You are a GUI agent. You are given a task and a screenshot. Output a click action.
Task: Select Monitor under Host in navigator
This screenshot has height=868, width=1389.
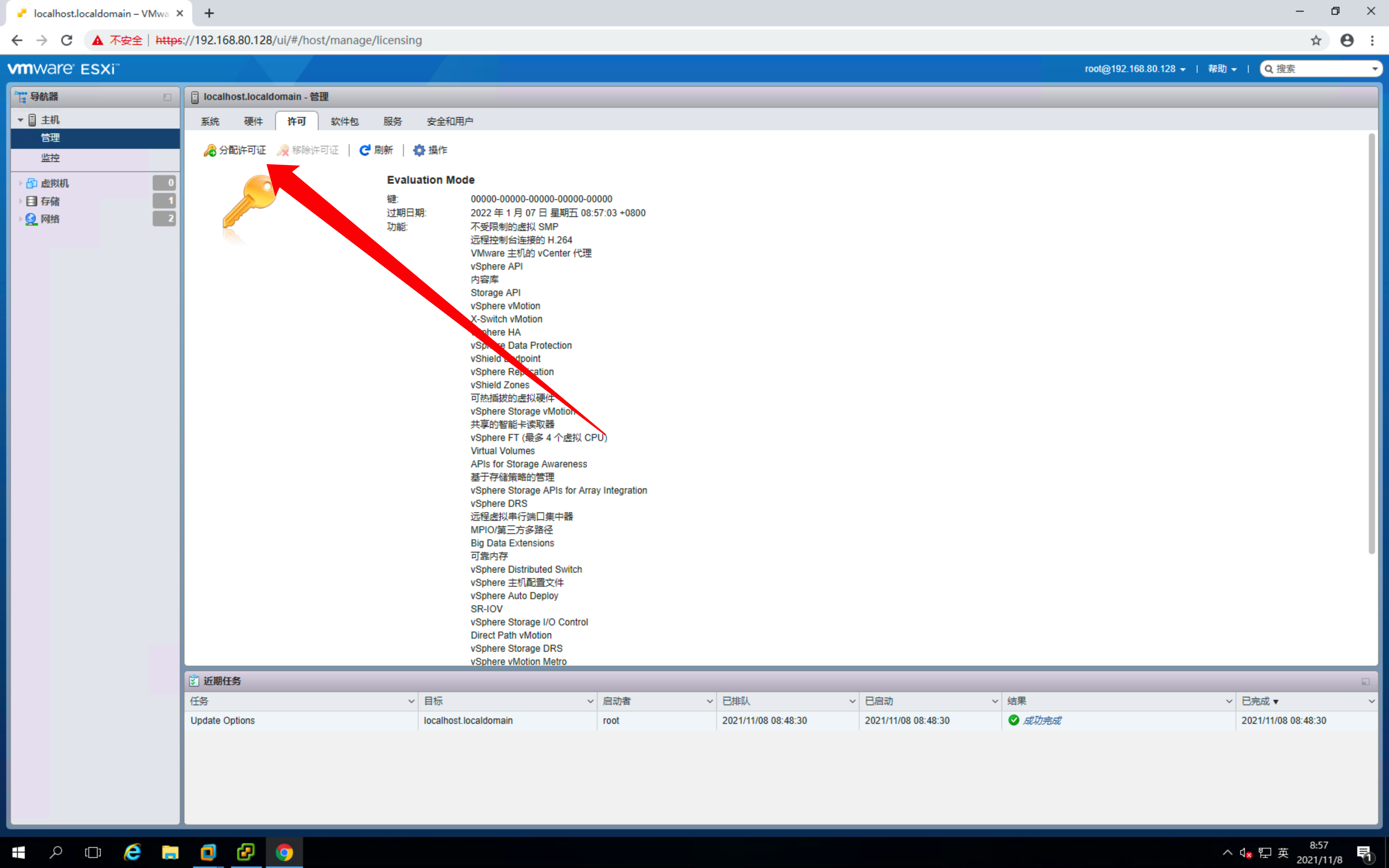point(50,158)
